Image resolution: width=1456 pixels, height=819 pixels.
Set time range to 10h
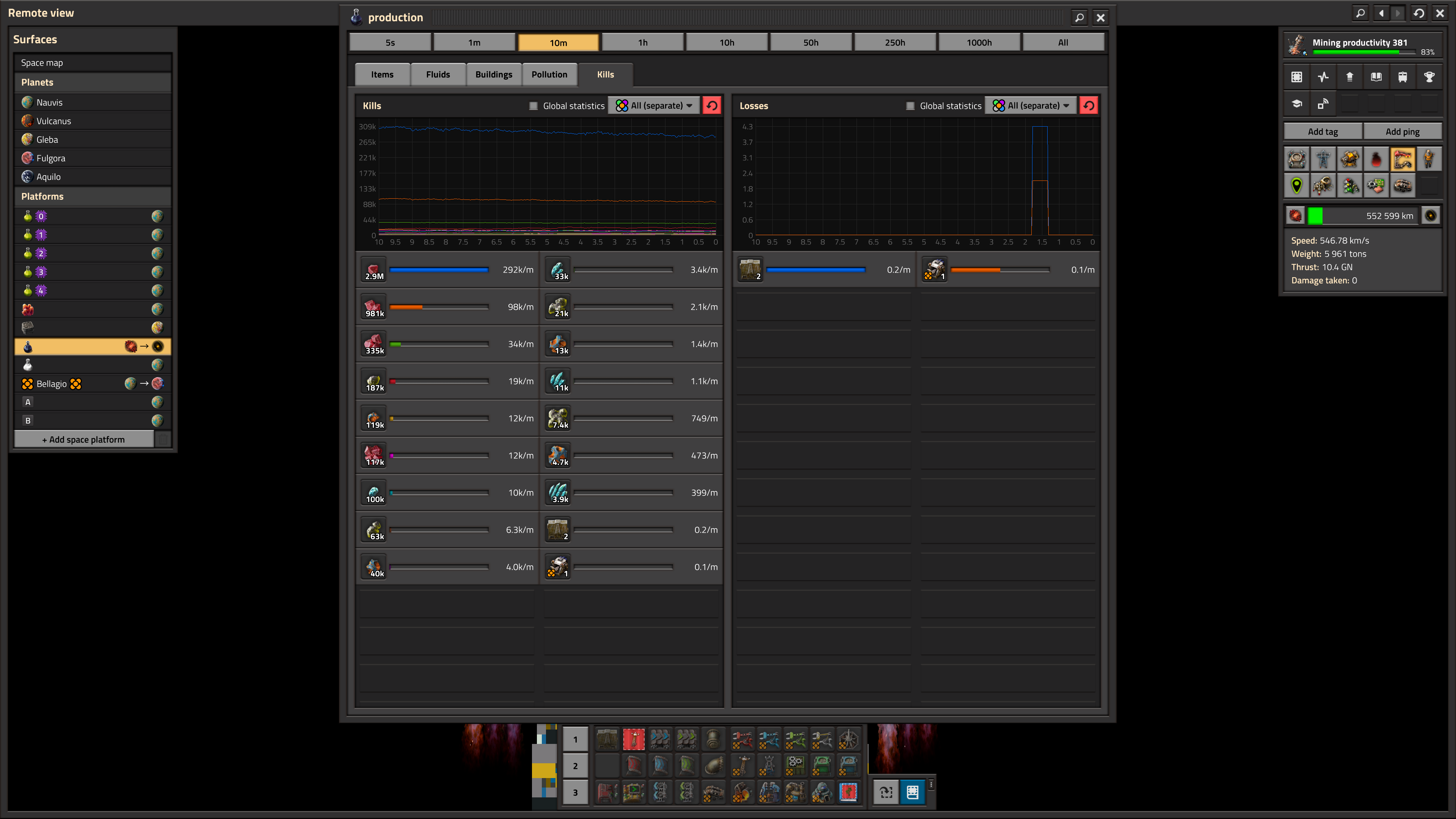[x=727, y=42]
